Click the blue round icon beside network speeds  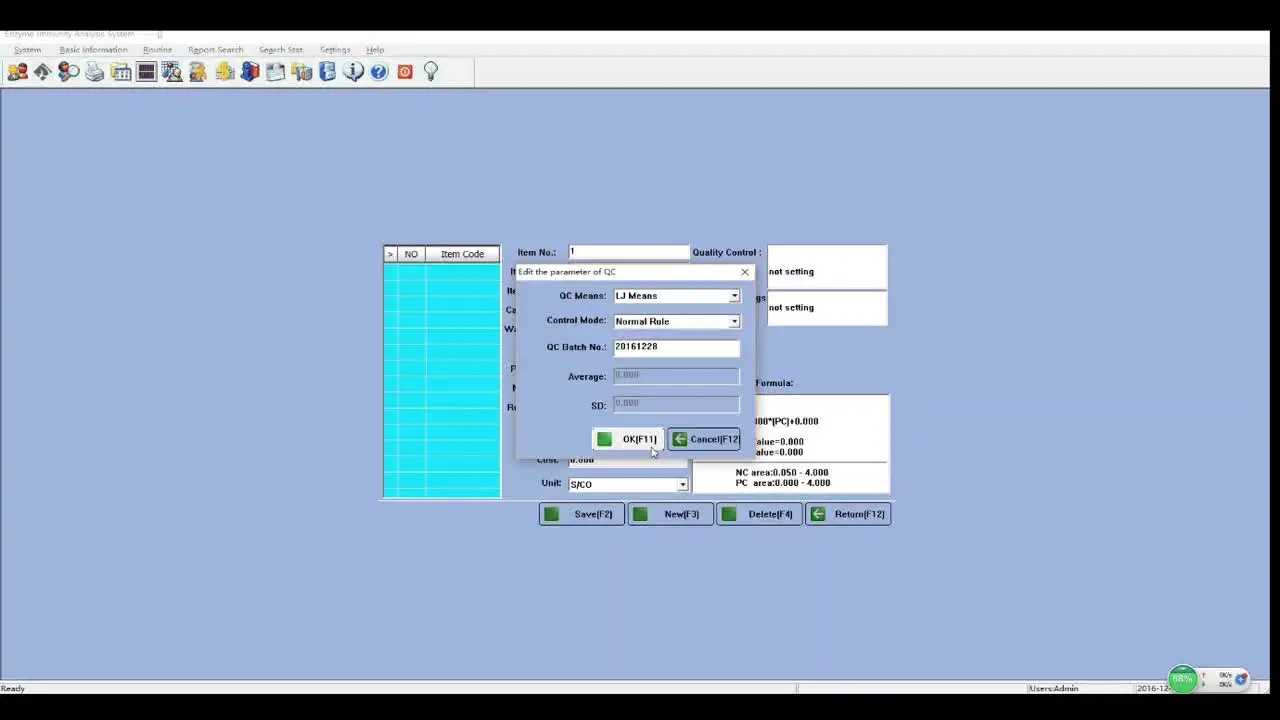coord(1241,679)
